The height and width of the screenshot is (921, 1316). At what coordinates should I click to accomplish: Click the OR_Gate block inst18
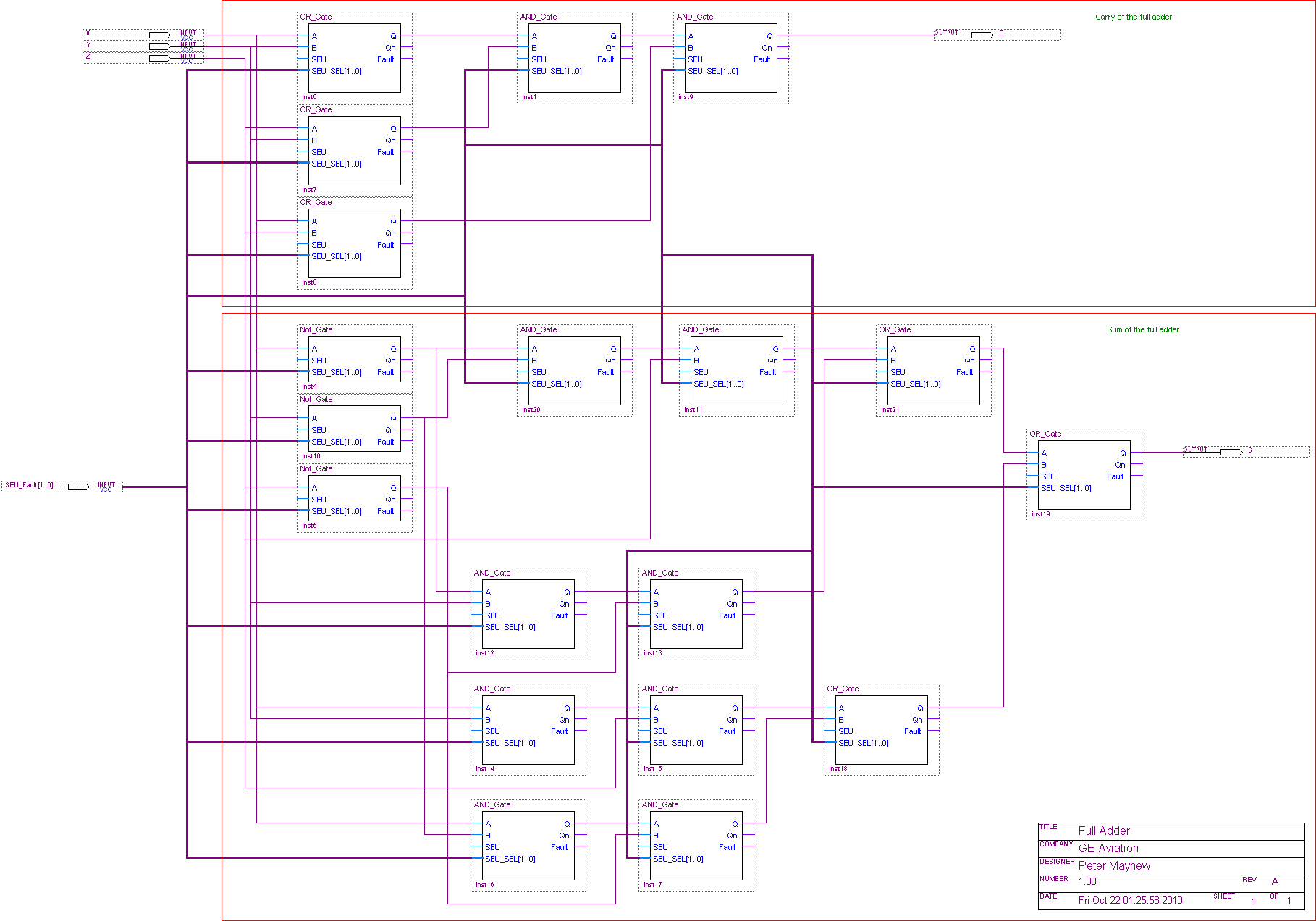(x=881, y=730)
